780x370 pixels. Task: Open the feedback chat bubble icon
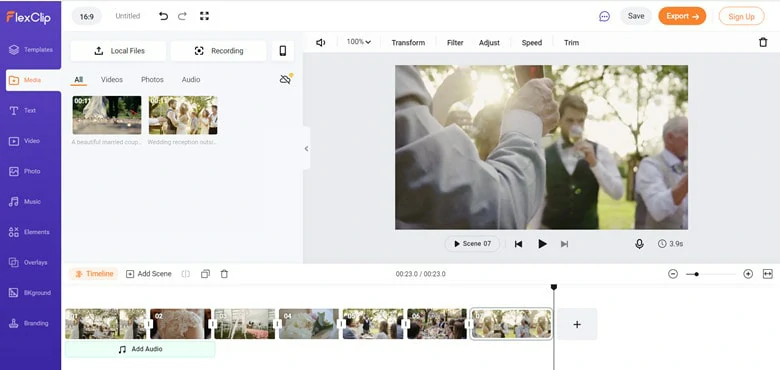(604, 16)
